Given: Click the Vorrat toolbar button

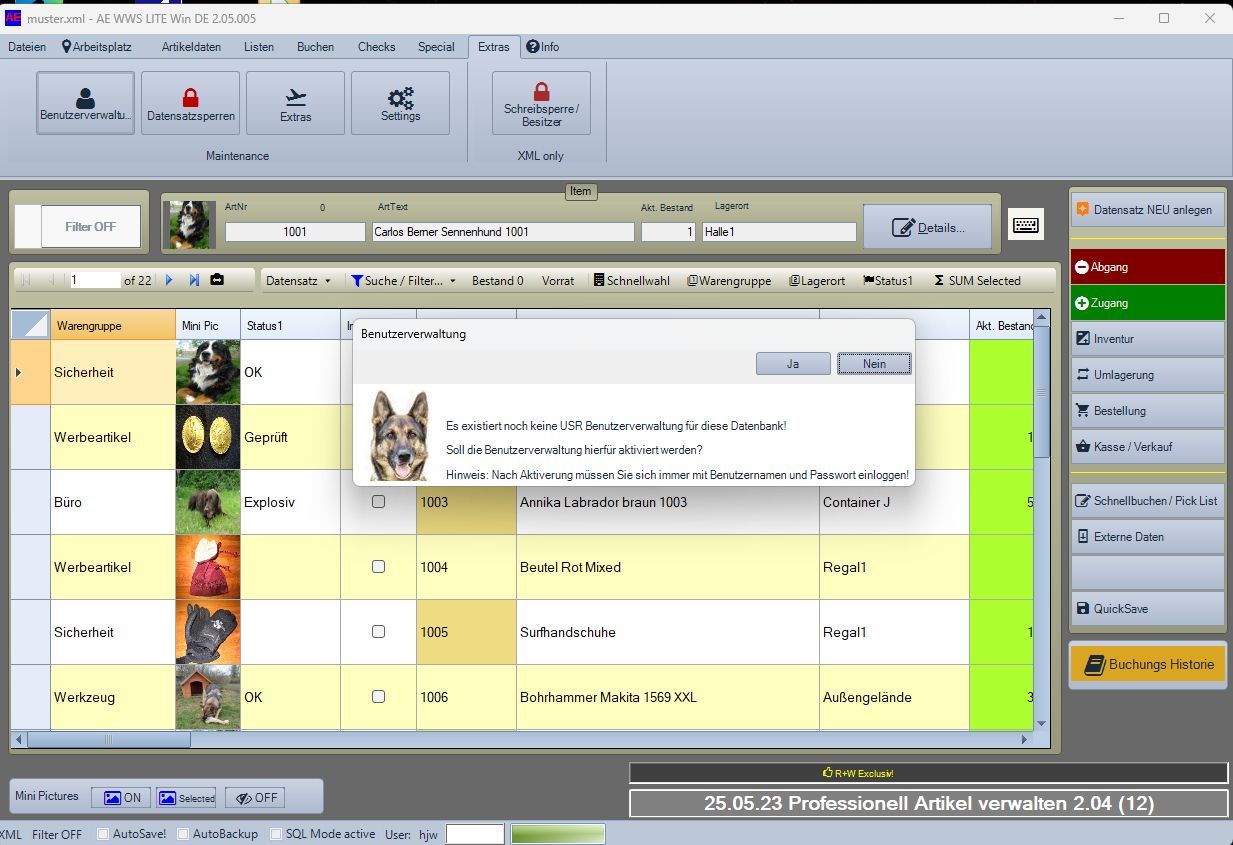Looking at the screenshot, I should pyautogui.click(x=558, y=281).
